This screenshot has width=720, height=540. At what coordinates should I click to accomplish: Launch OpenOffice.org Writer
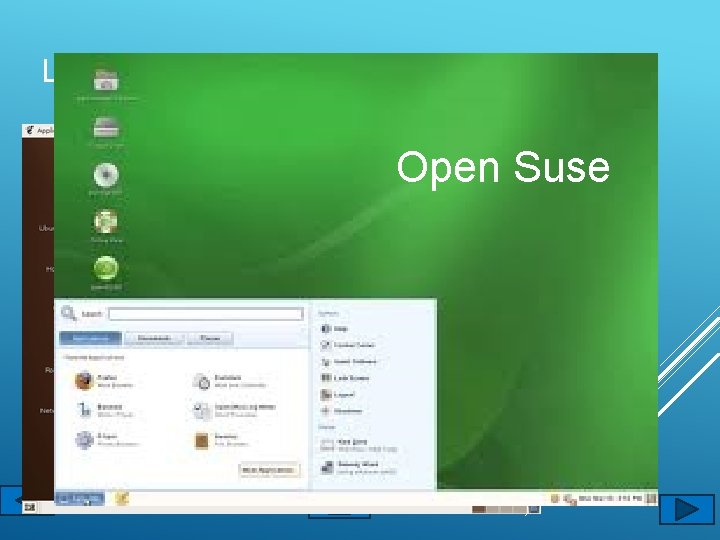pos(235,410)
